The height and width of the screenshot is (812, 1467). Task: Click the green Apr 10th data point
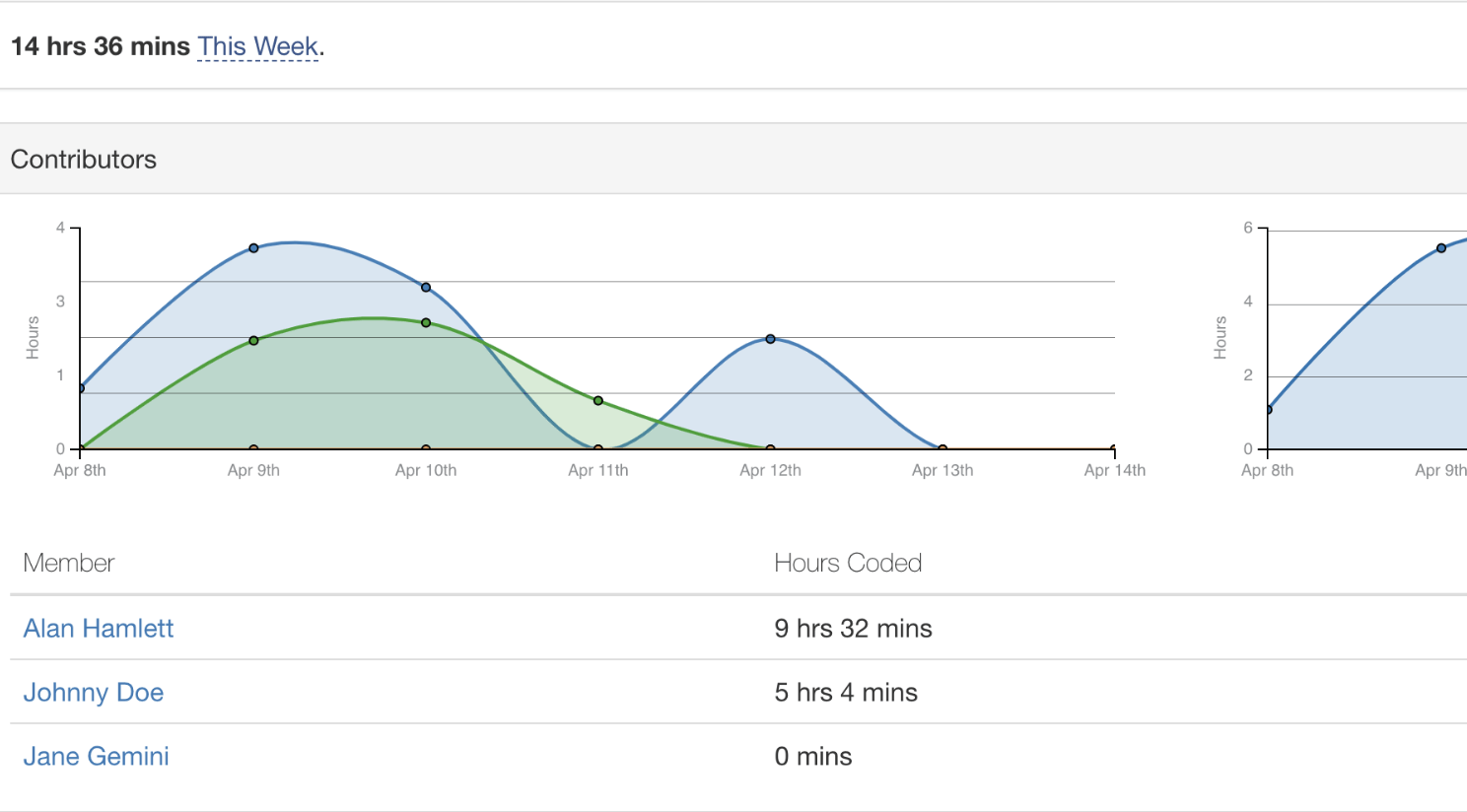pos(425,321)
